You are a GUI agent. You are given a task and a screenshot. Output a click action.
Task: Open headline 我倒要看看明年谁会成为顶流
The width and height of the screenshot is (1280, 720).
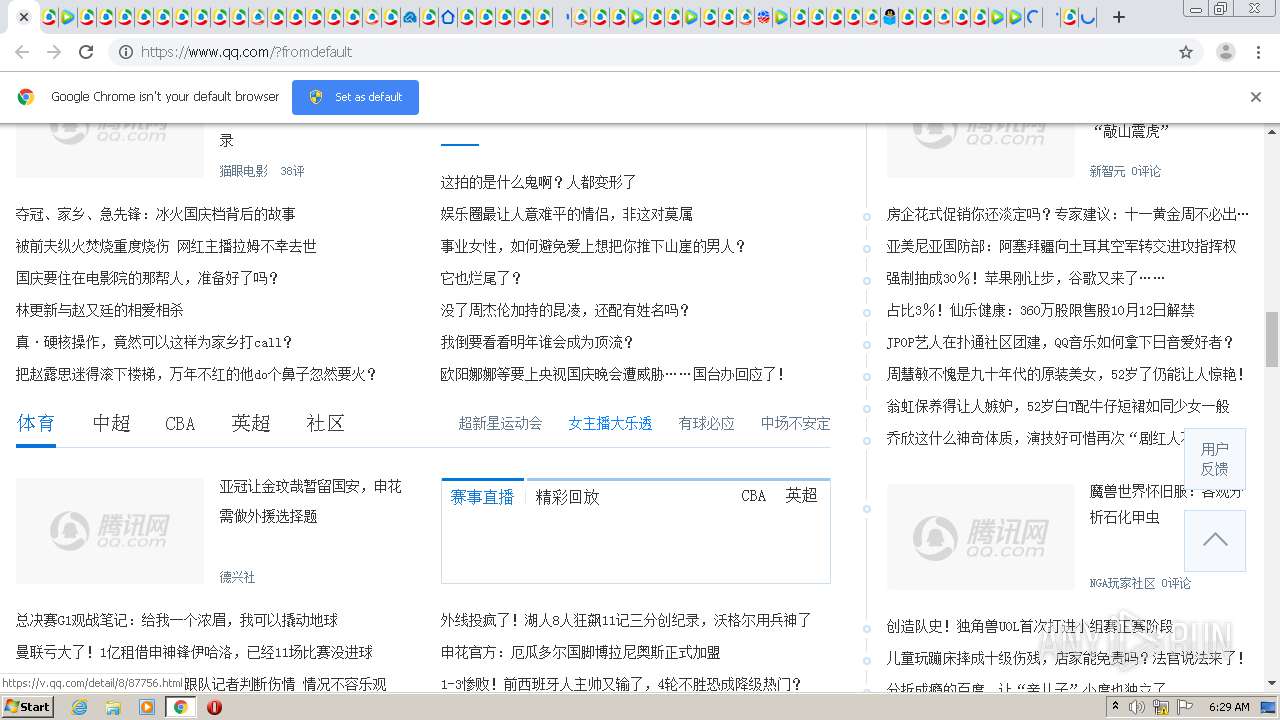coord(537,342)
